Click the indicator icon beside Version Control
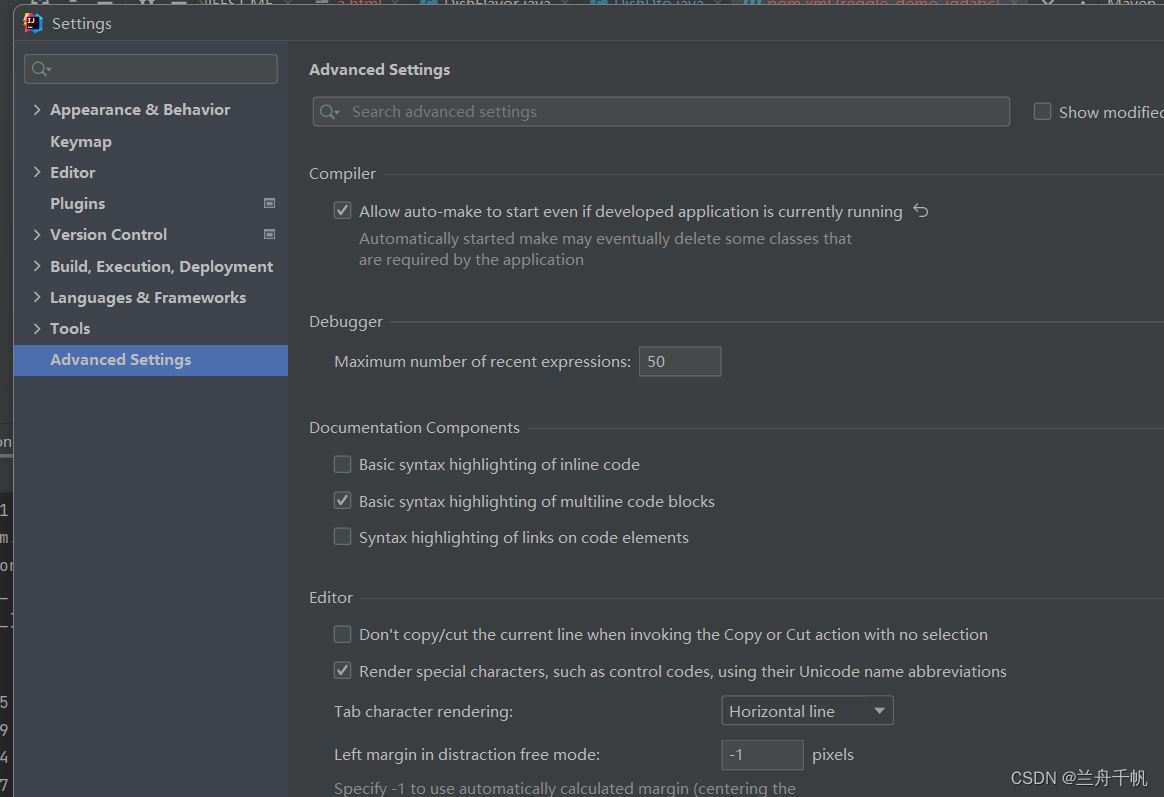Image resolution: width=1164 pixels, height=797 pixels. [x=269, y=234]
